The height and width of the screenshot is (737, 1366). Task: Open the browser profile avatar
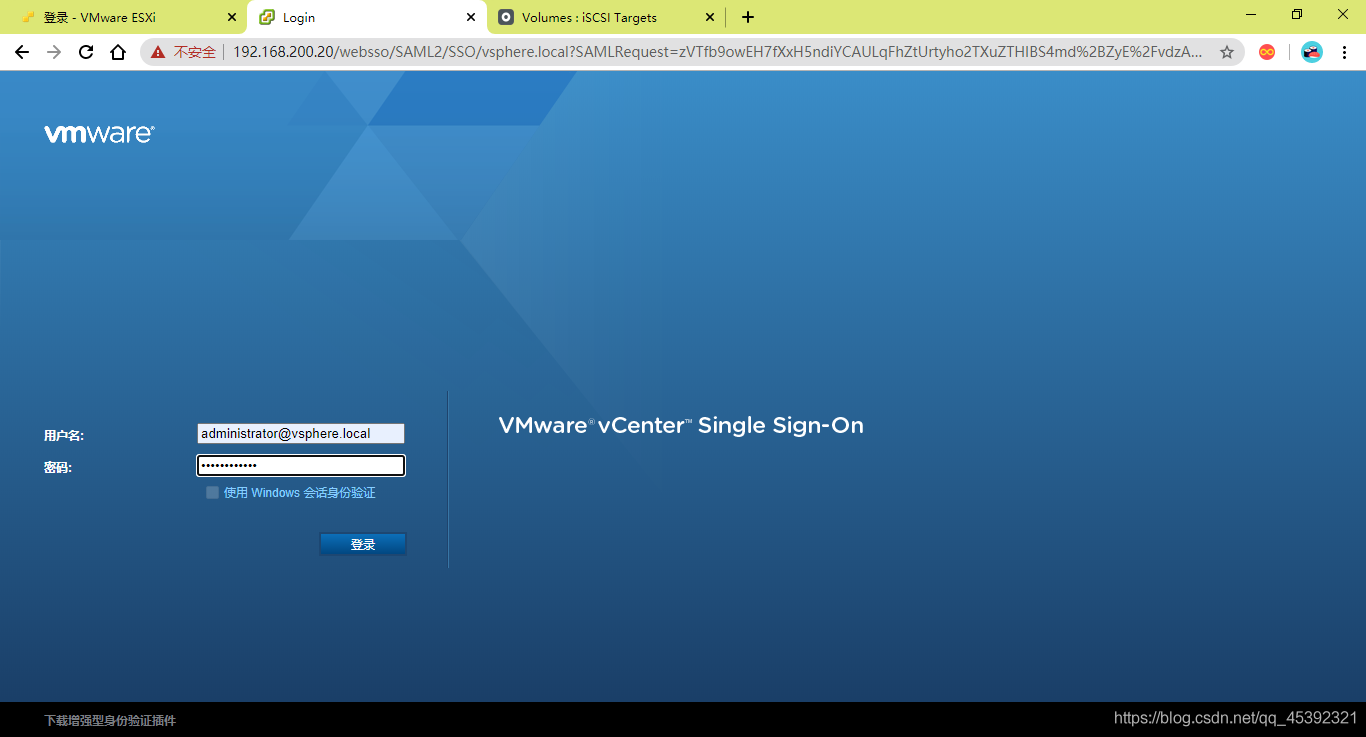(1312, 52)
